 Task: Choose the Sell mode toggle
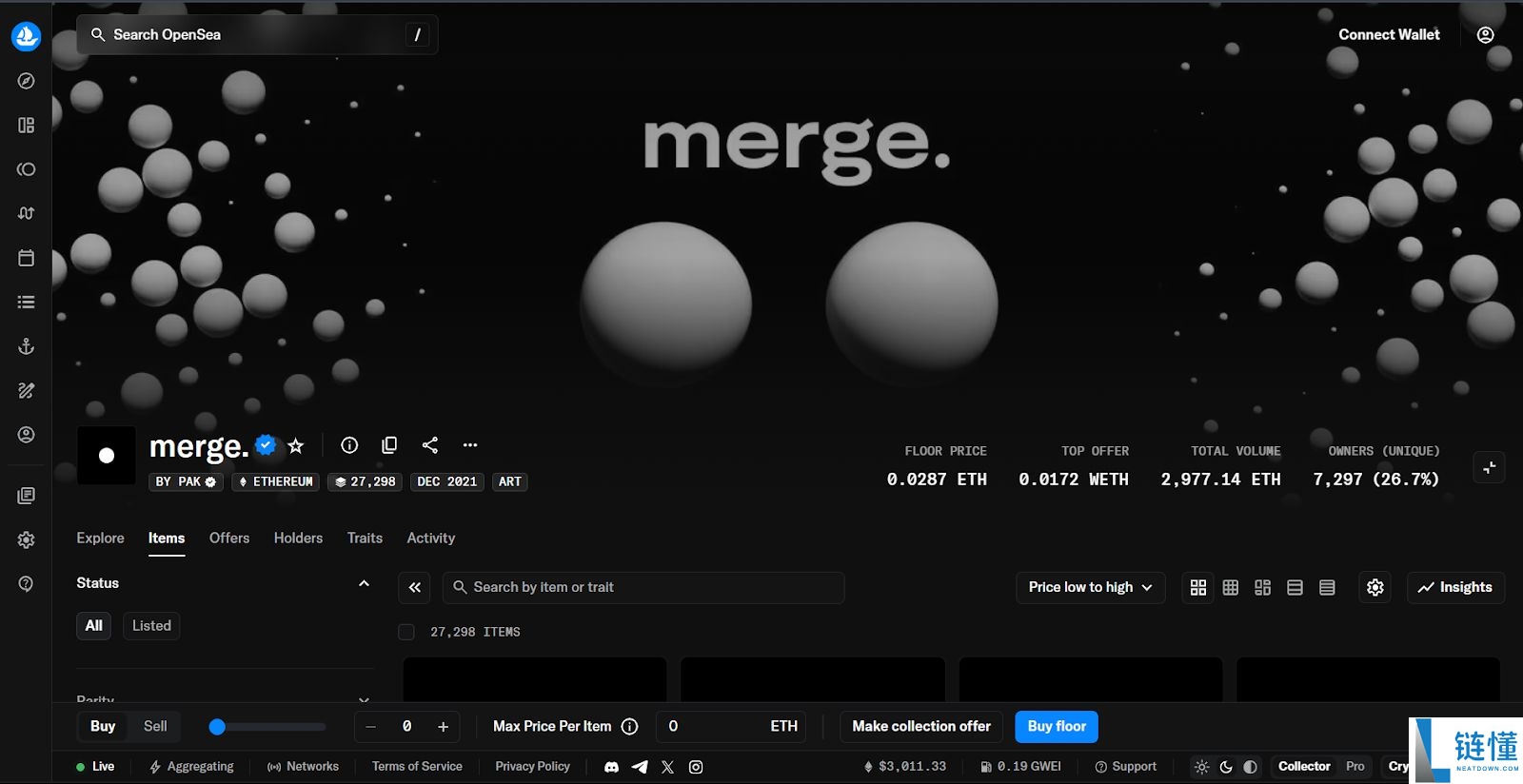[x=155, y=727]
